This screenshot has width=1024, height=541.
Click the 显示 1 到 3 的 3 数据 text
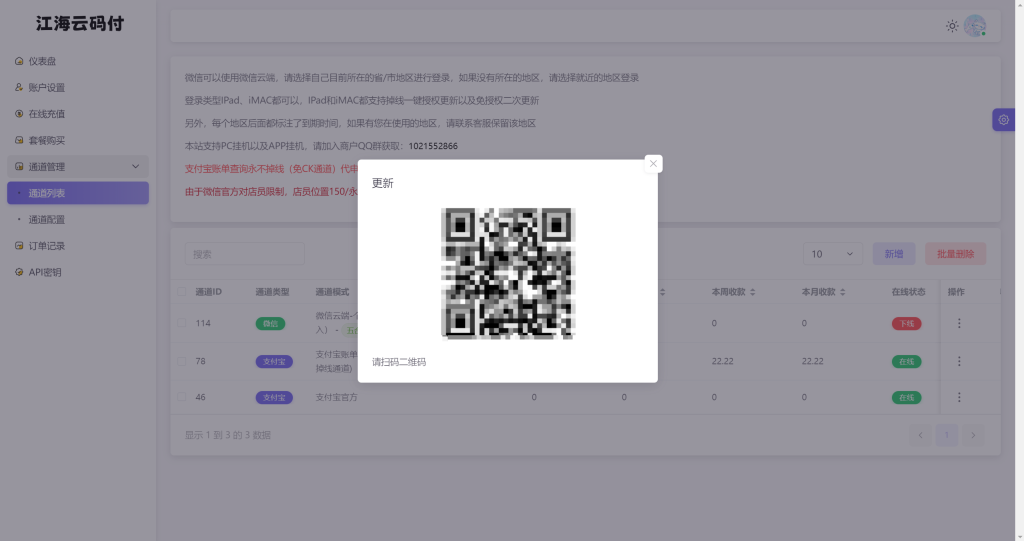(227, 435)
